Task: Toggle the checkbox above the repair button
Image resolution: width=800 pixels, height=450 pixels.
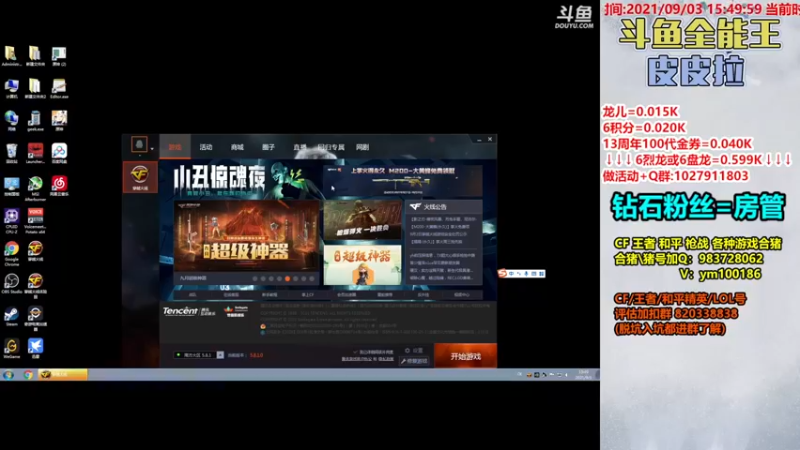Action: pos(356,352)
